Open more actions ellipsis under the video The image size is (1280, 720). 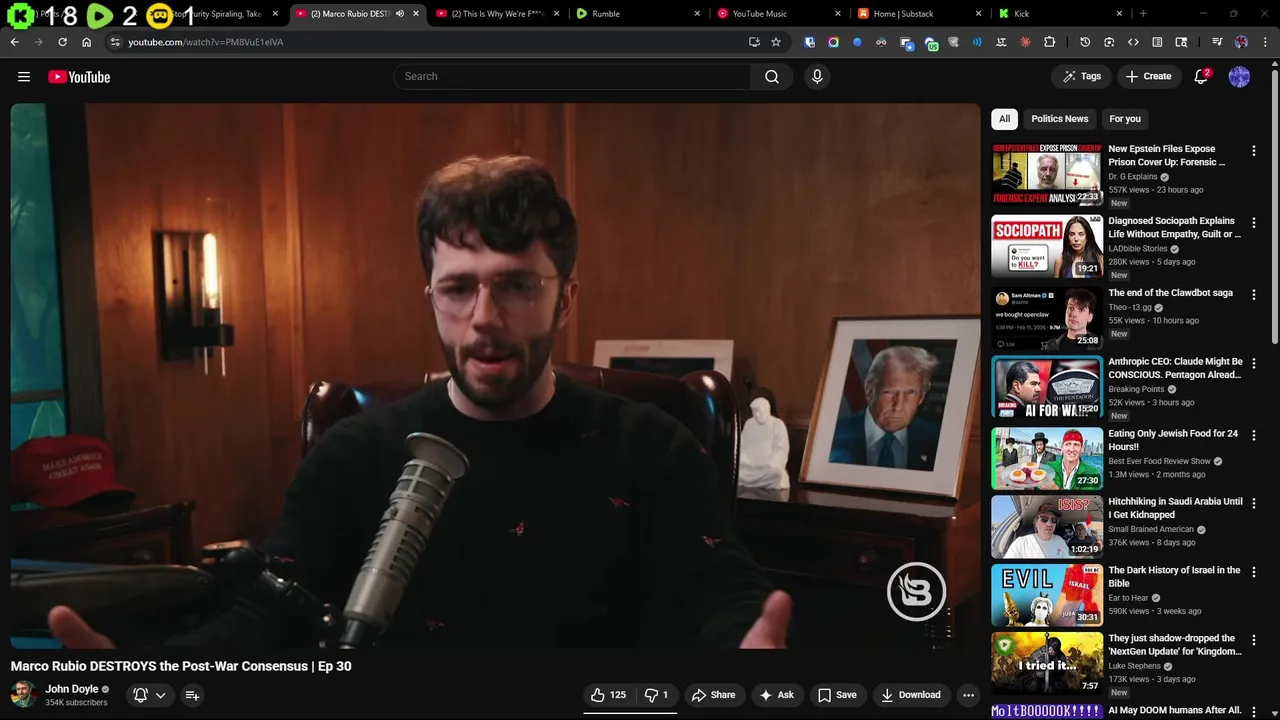968,695
